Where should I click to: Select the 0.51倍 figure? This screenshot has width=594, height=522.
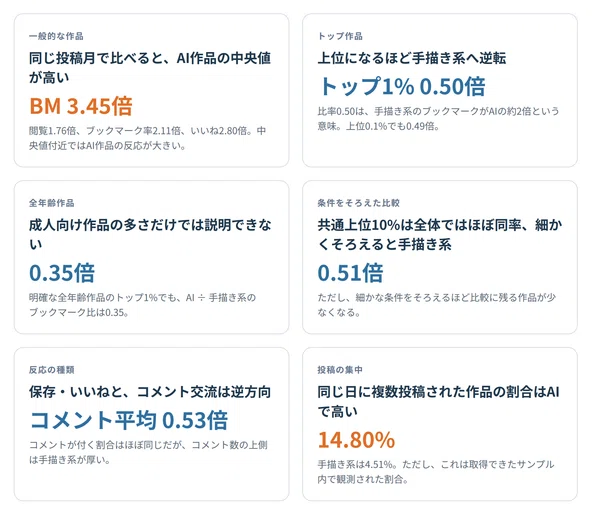coord(350,273)
